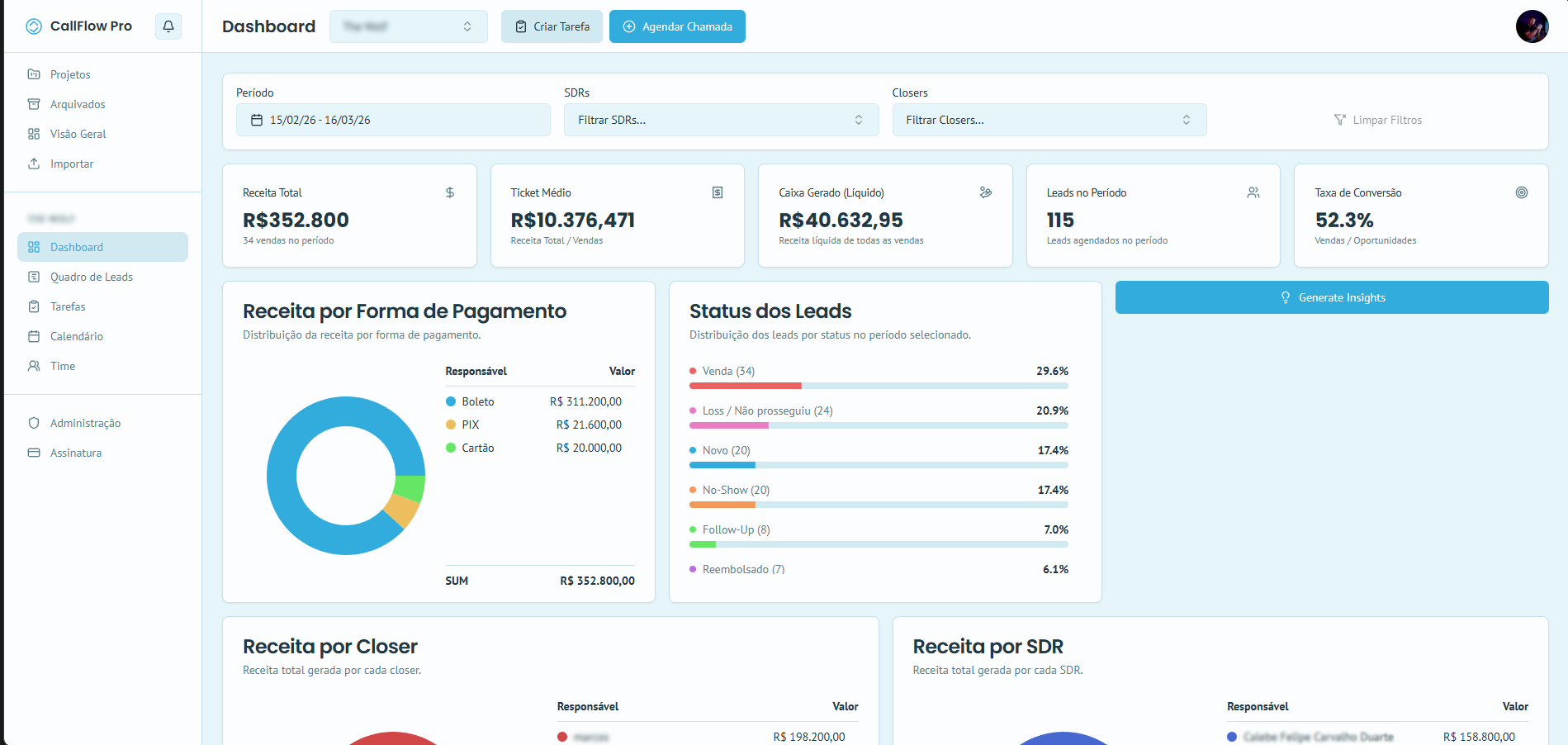Image resolution: width=1568 pixels, height=745 pixels.
Task: Click coins icon on Caixa Gerado card
Action: [x=986, y=192]
